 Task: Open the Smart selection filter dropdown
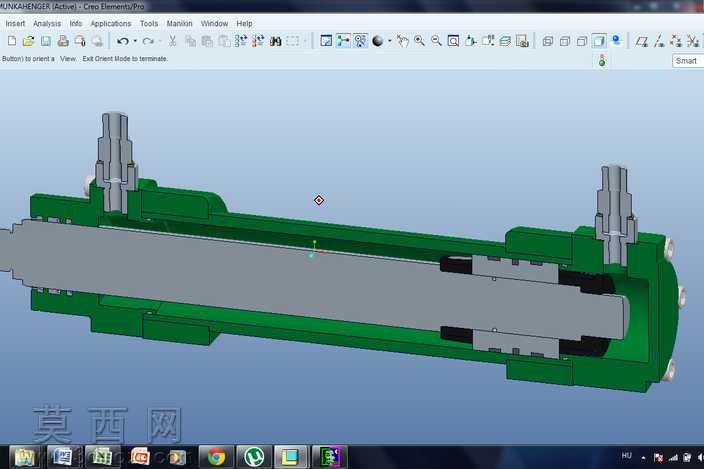688,61
